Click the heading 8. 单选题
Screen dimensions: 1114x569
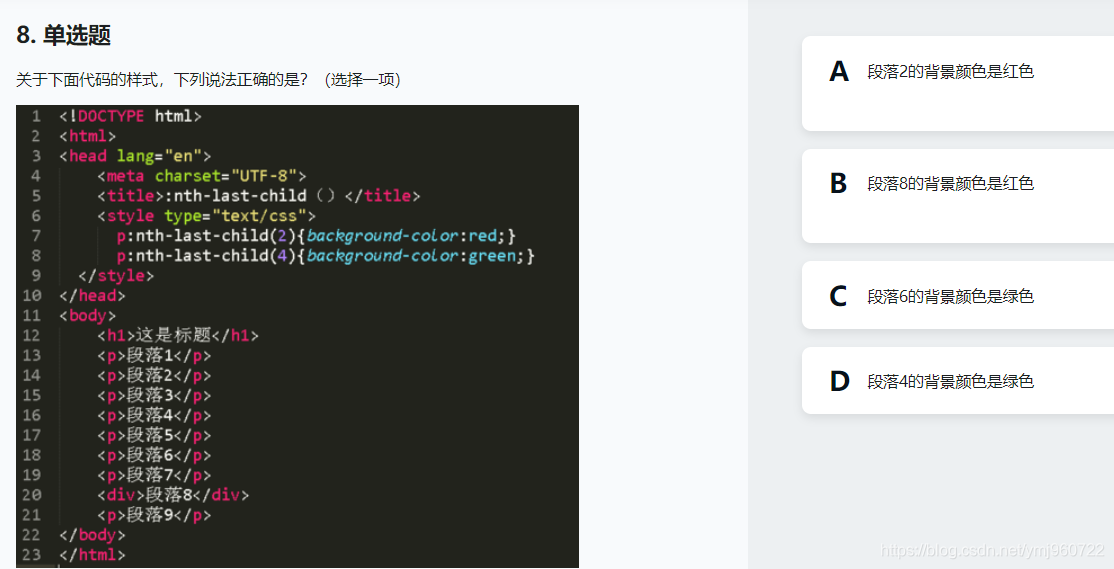(x=63, y=35)
